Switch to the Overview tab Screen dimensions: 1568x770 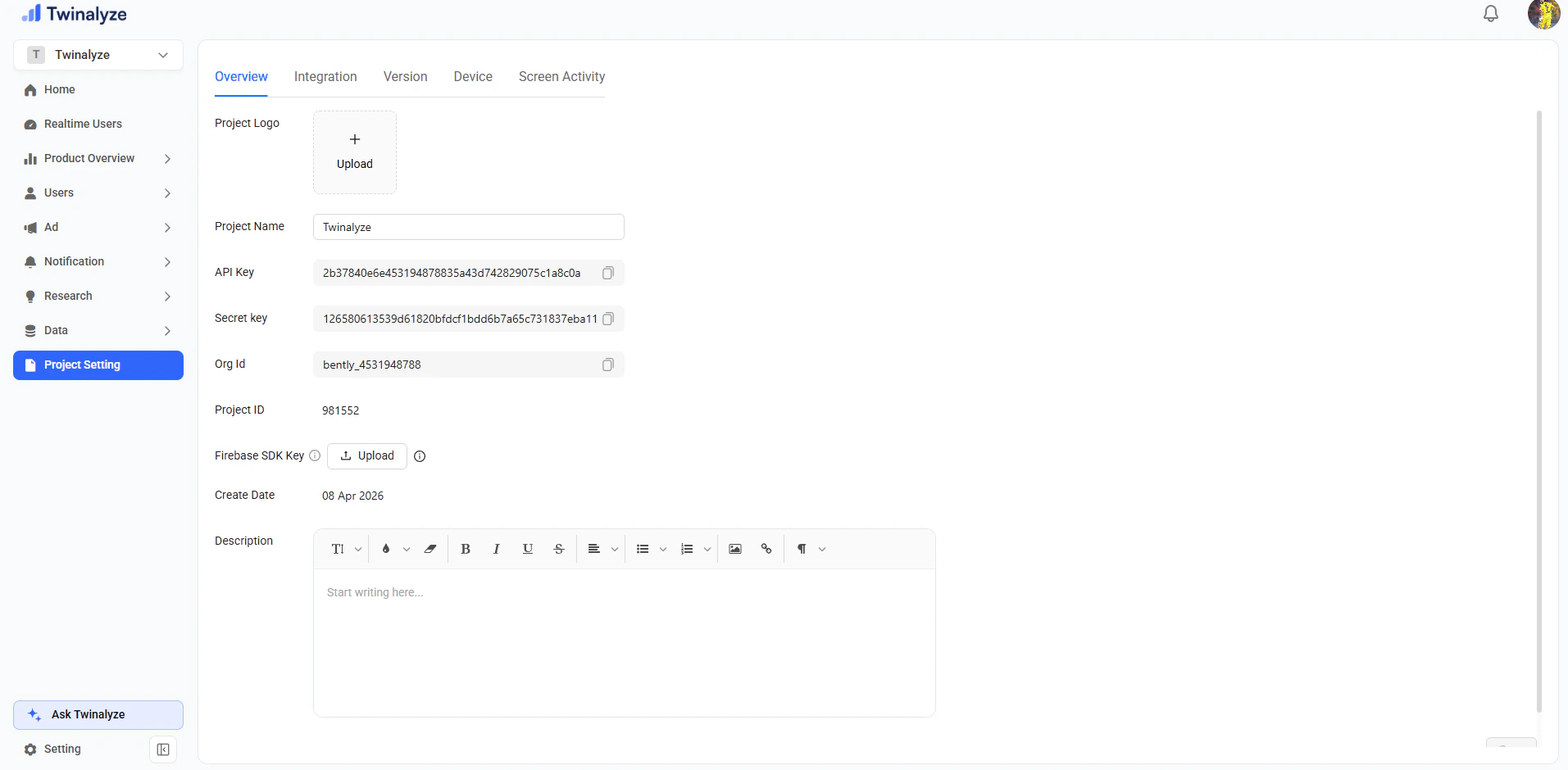coord(241,77)
